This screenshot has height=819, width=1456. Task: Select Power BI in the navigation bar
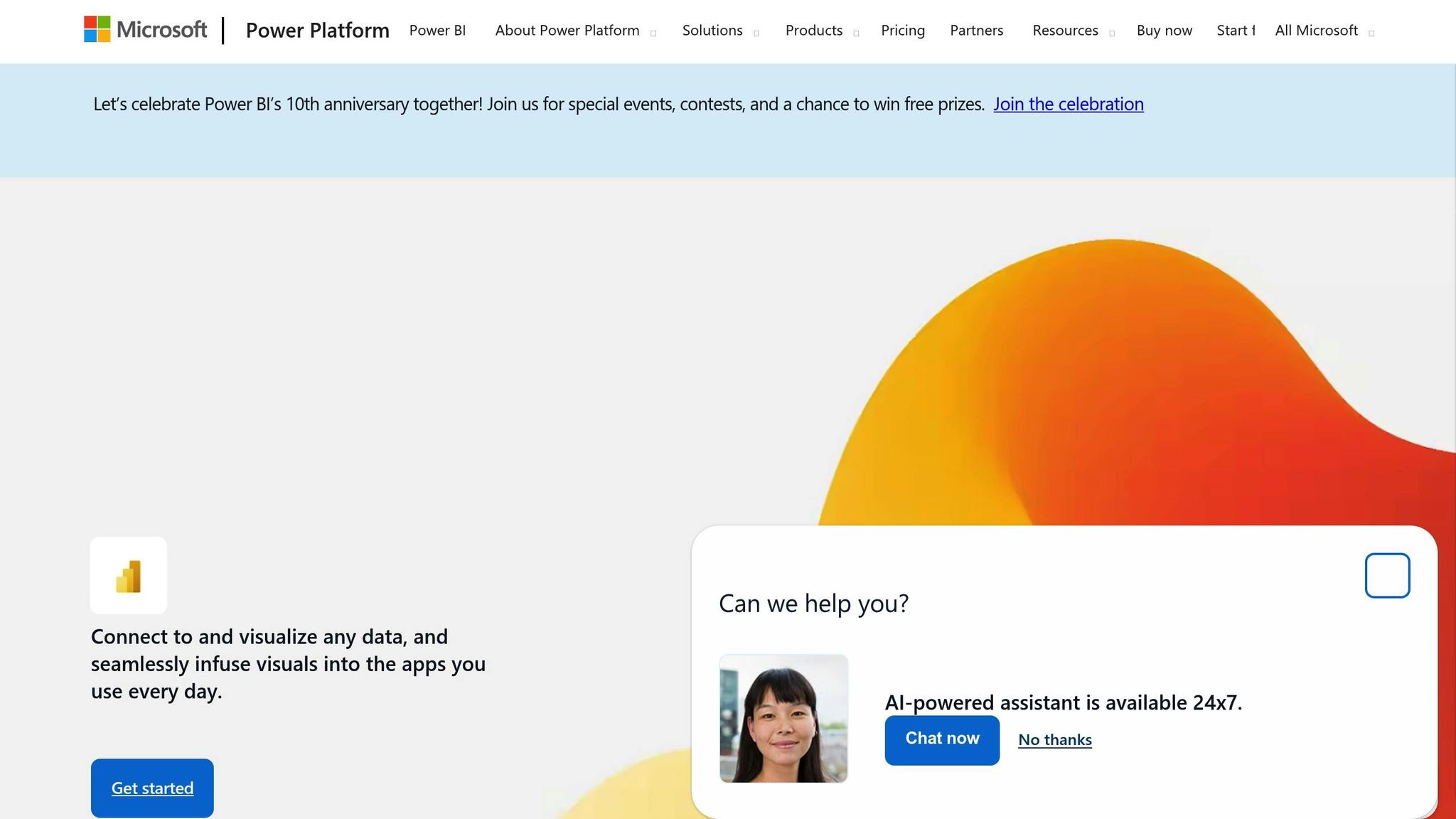437,30
